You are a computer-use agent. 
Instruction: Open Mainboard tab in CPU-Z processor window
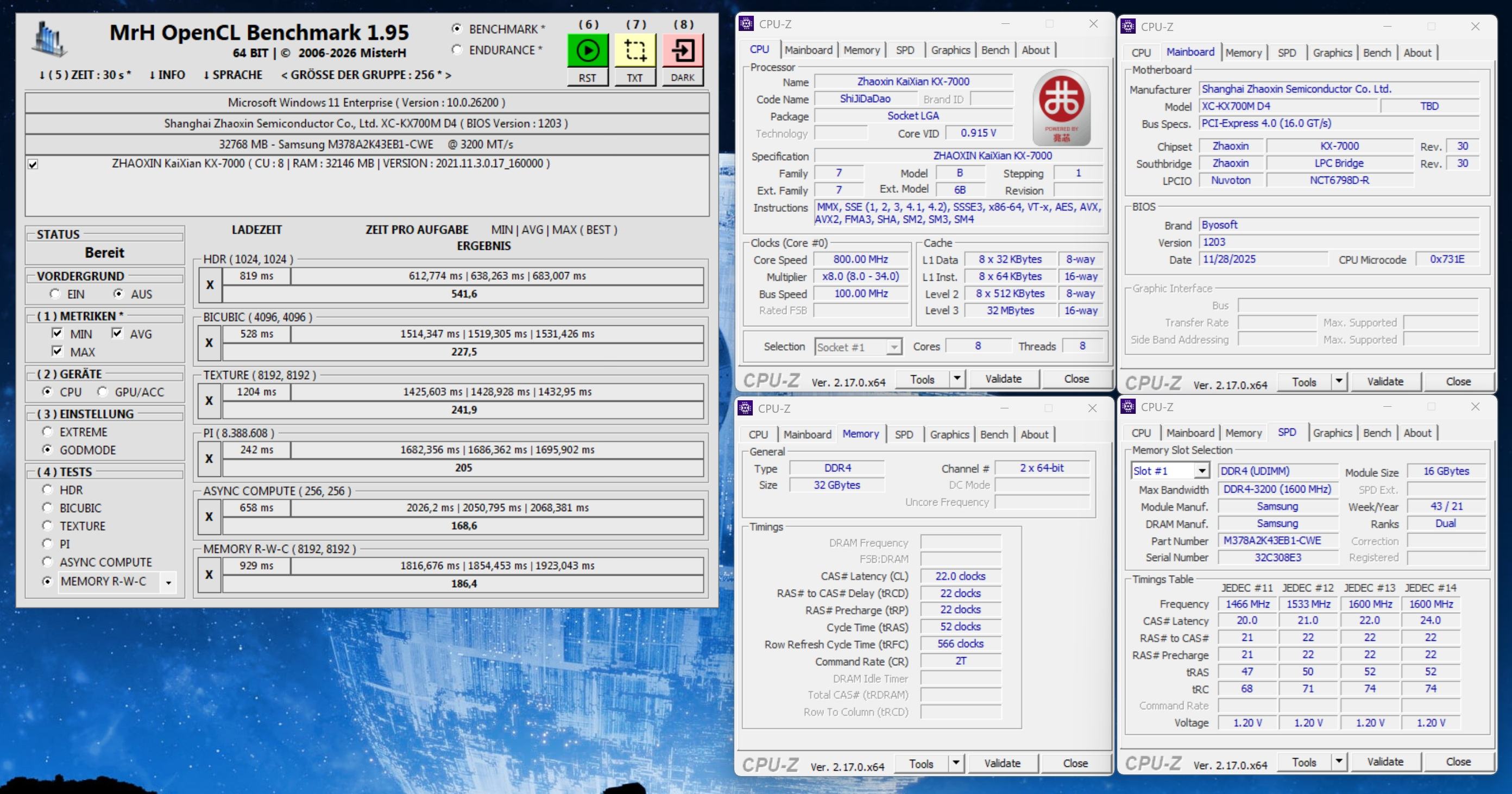tap(809, 50)
